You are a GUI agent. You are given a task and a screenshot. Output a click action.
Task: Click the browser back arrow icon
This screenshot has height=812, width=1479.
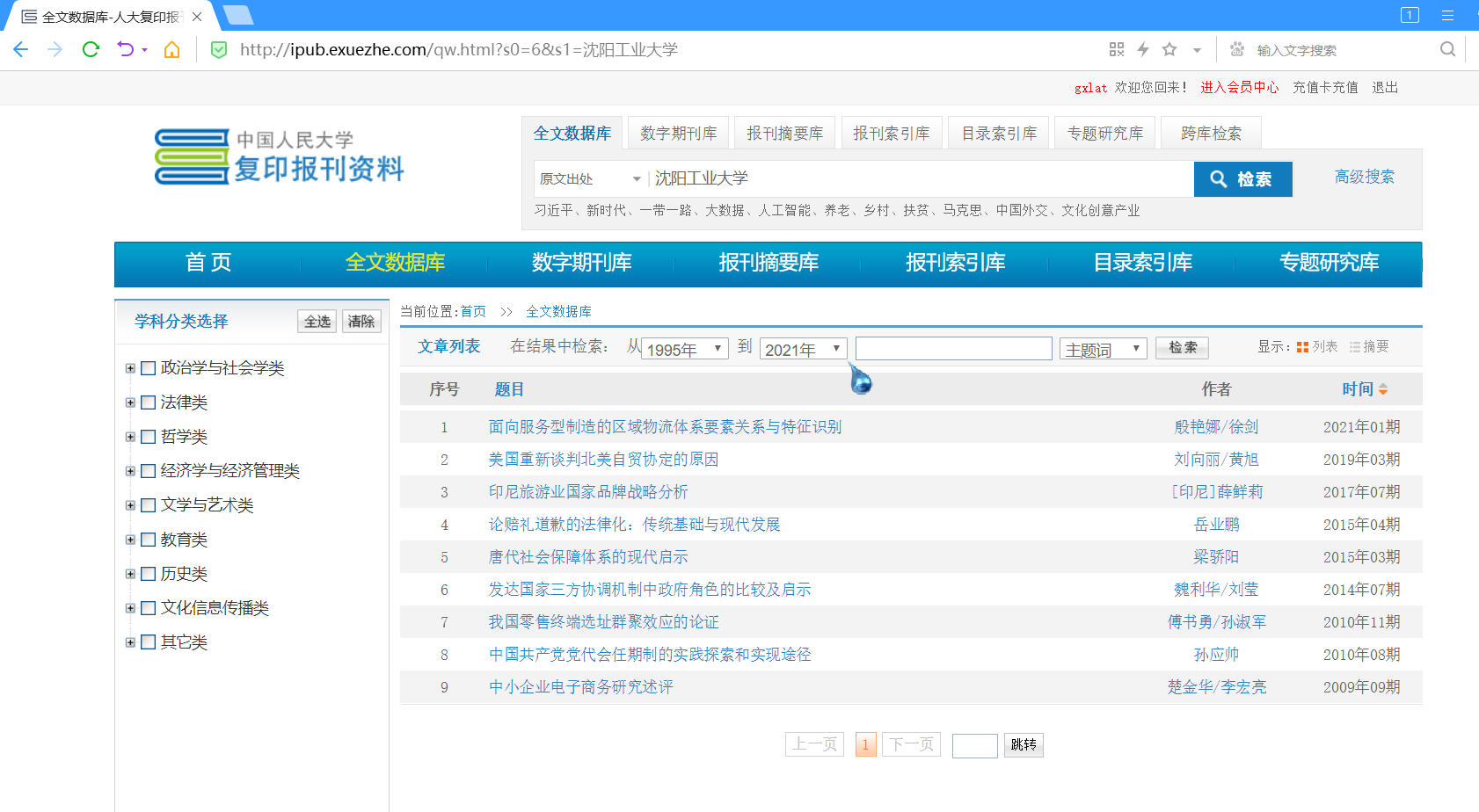click(21, 50)
